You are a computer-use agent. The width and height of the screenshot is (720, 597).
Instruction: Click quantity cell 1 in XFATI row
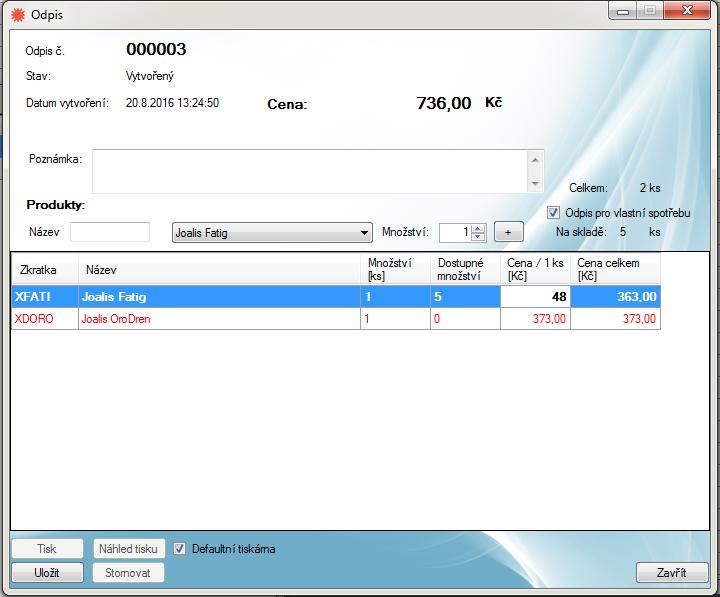click(395, 297)
